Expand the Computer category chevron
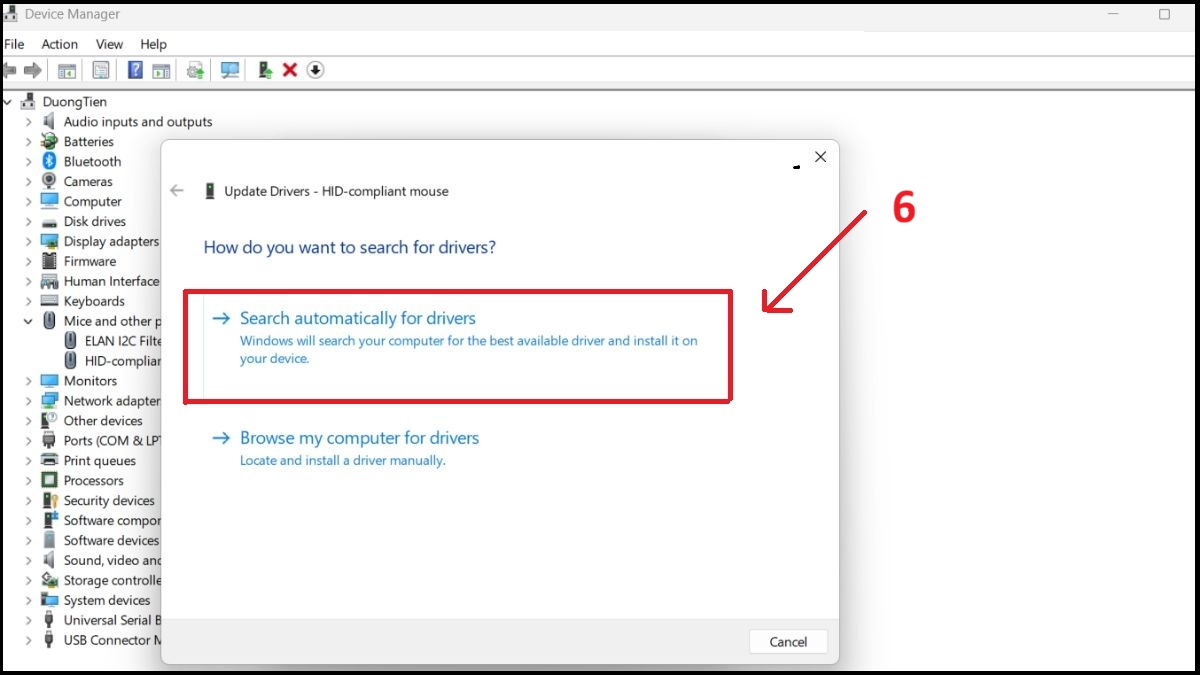 pos(28,202)
